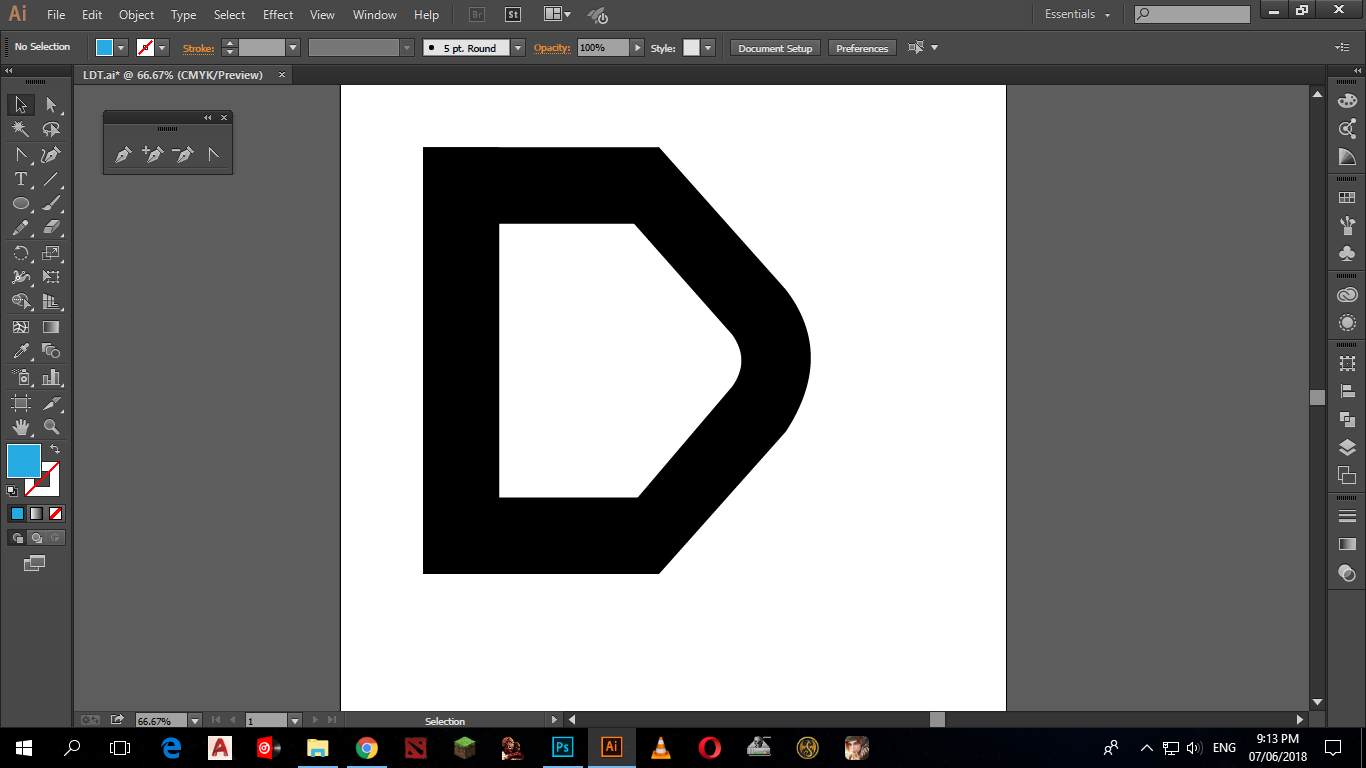
Task: Open the stroke weight dropdown
Action: pos(293,47)
